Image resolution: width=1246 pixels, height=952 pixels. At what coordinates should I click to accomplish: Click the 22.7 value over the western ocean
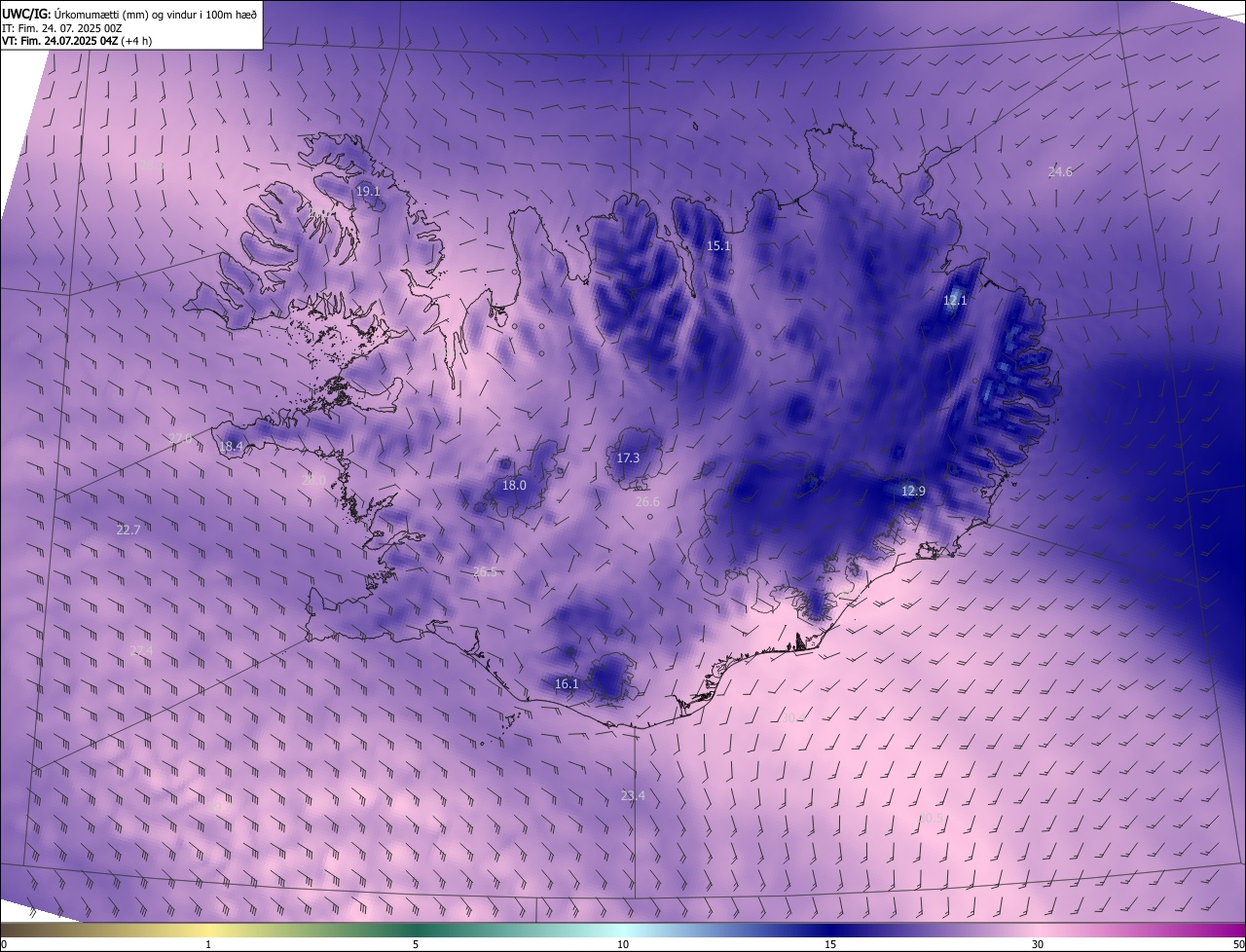pyautogui.click(x=128, y=531)
